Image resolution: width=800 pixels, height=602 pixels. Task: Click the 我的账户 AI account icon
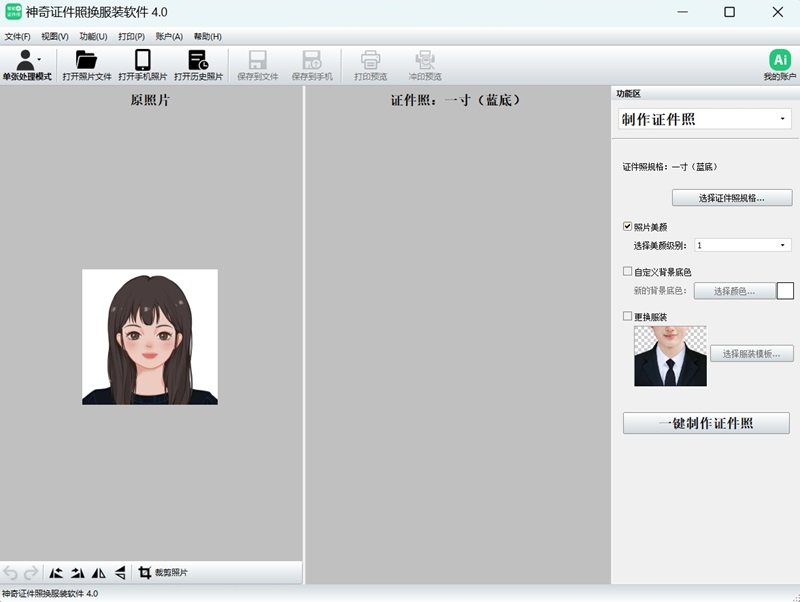click(779, 60)
